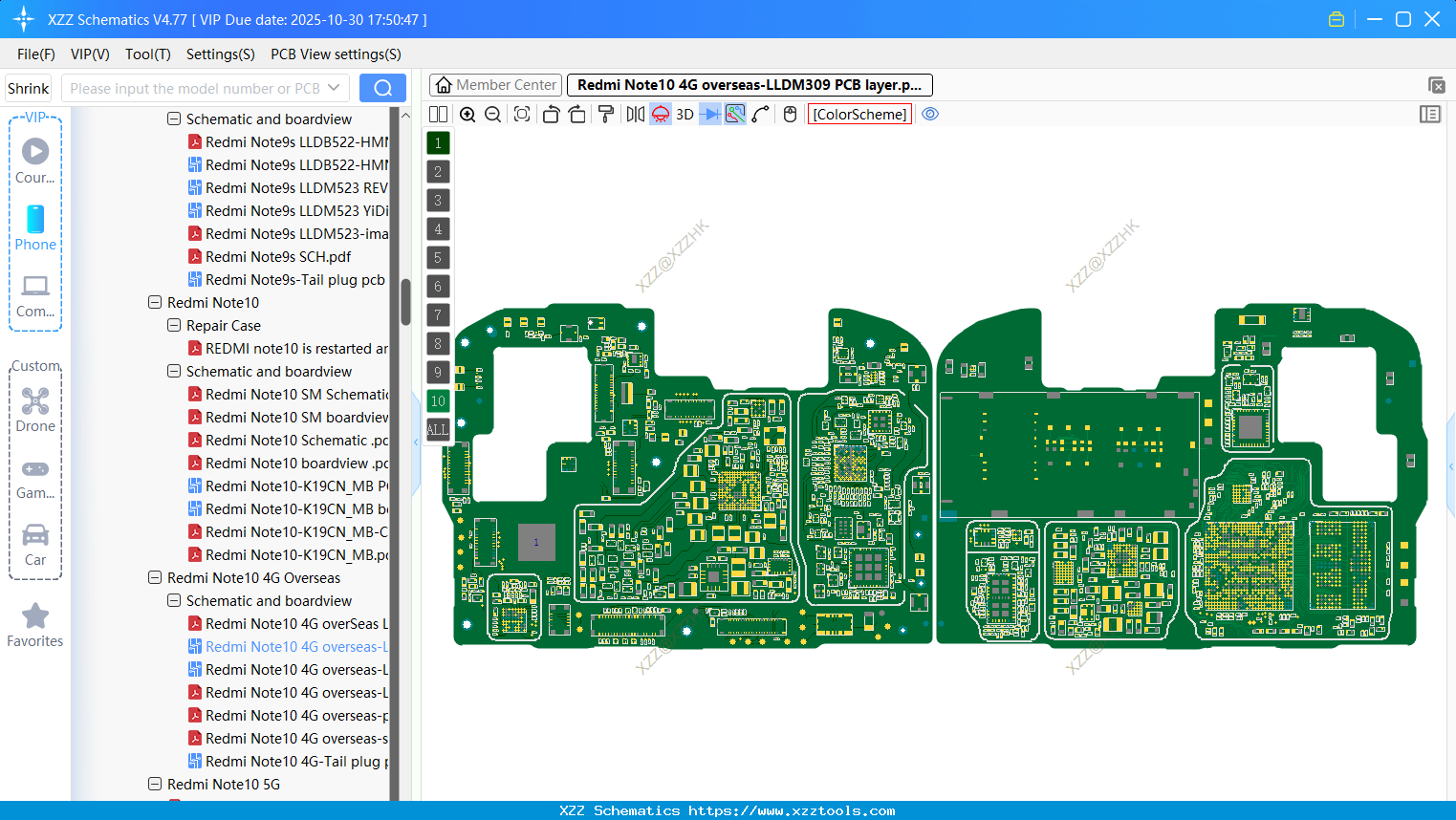Click the zoom in magnifier icon

467,115
